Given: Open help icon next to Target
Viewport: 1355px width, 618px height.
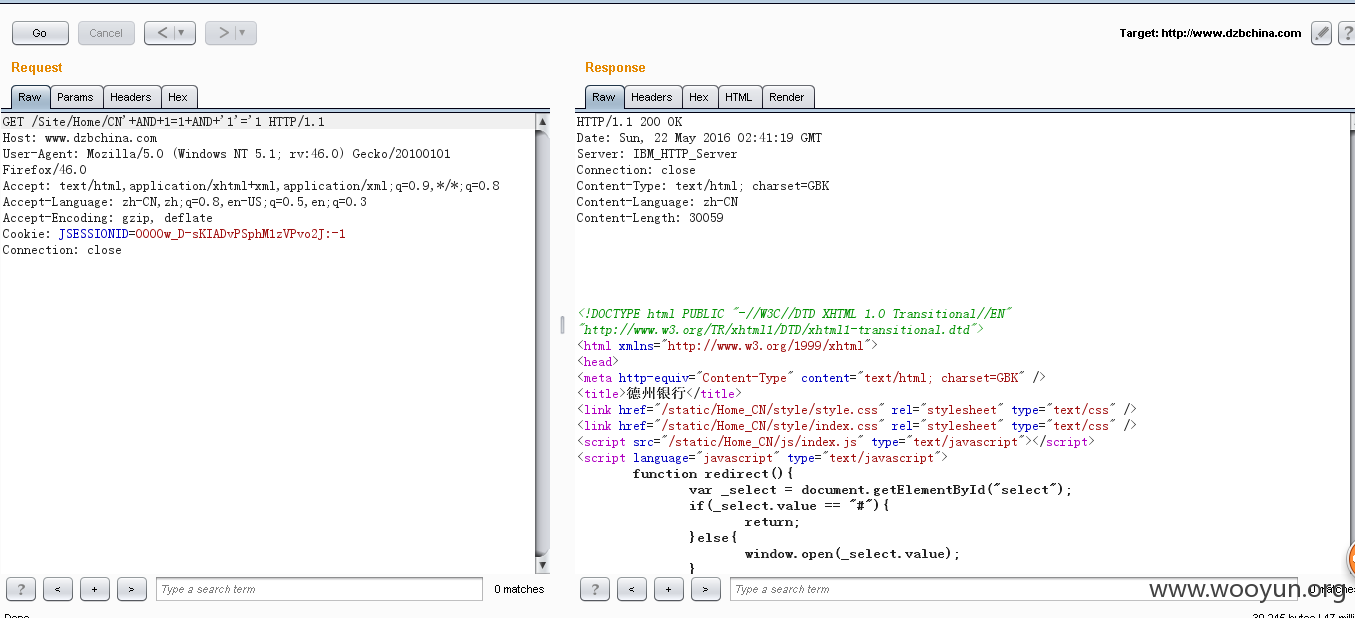Looking at the screenshot, I should point(1347,33).
